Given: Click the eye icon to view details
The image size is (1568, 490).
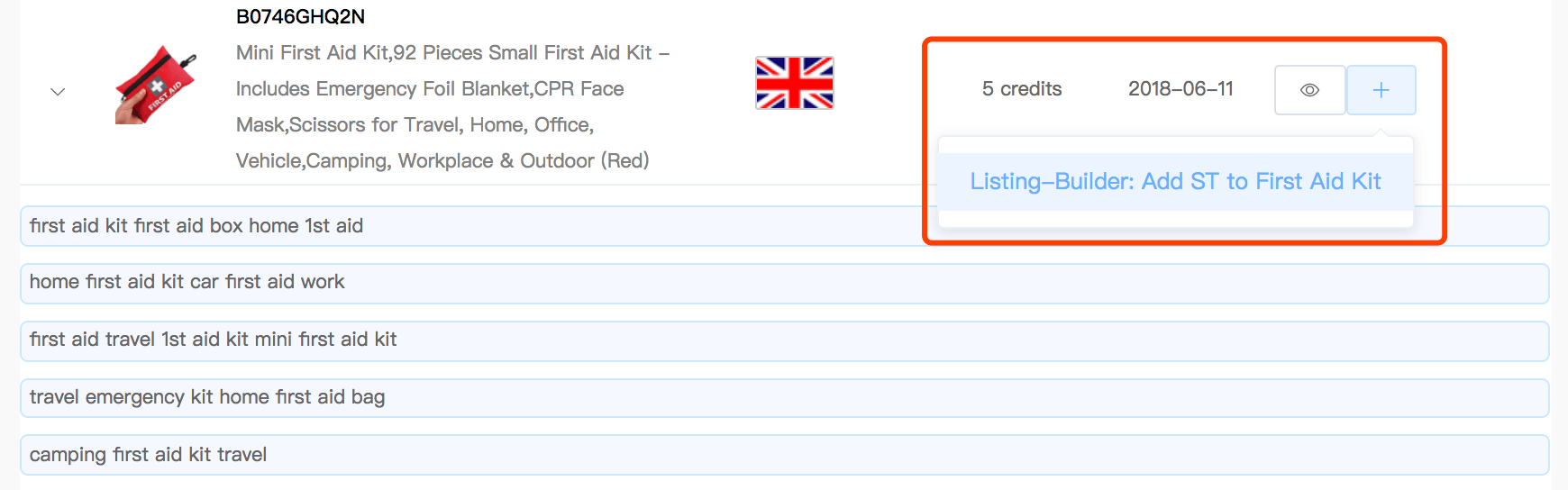Looking at the screenshot, I should point(1309,90).
